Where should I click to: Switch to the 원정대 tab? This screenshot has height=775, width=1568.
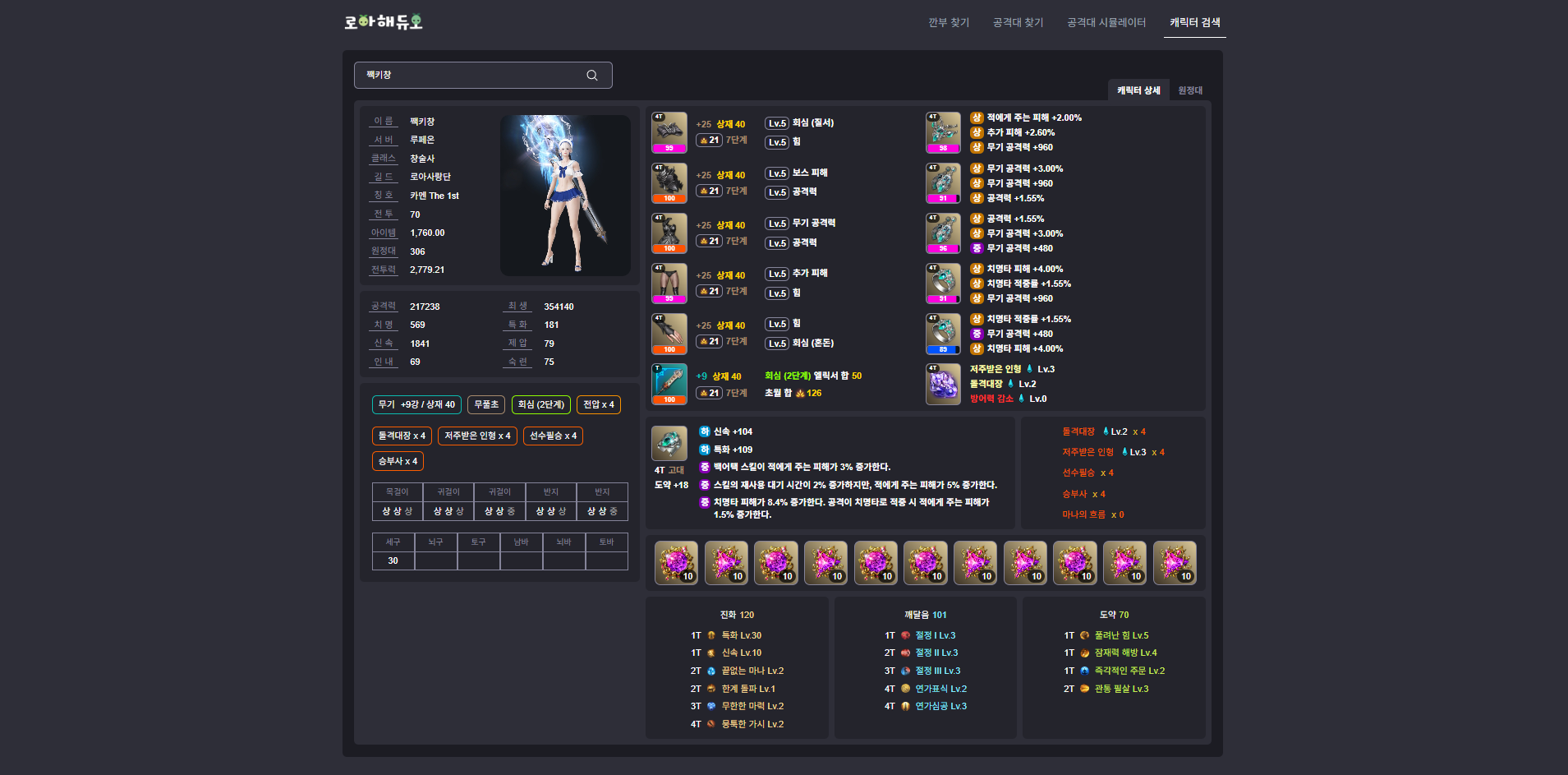(x=1189, y=90)
